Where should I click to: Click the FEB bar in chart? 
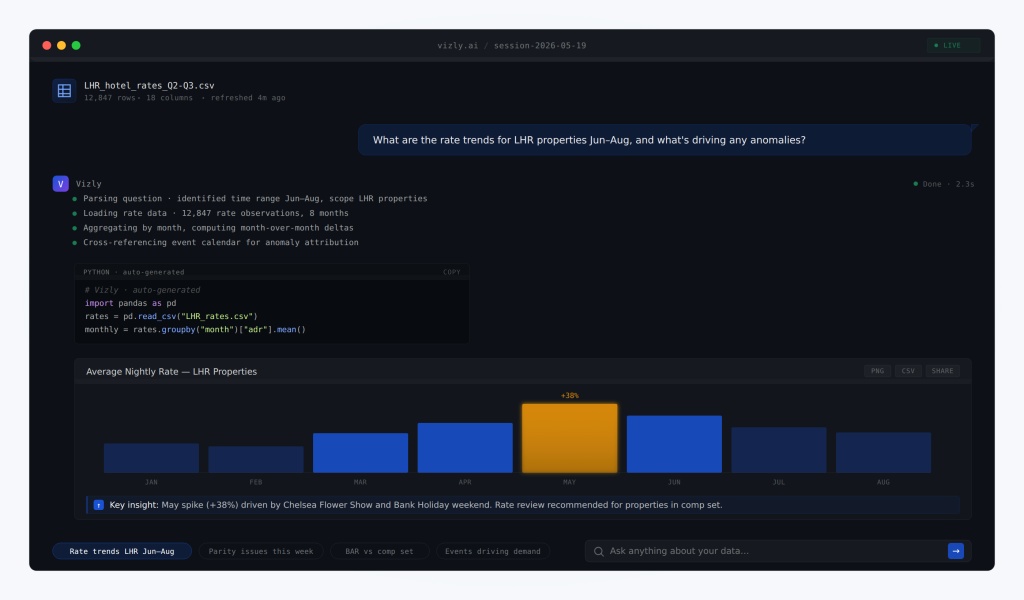pyautogui.click(x=256, y=459)
